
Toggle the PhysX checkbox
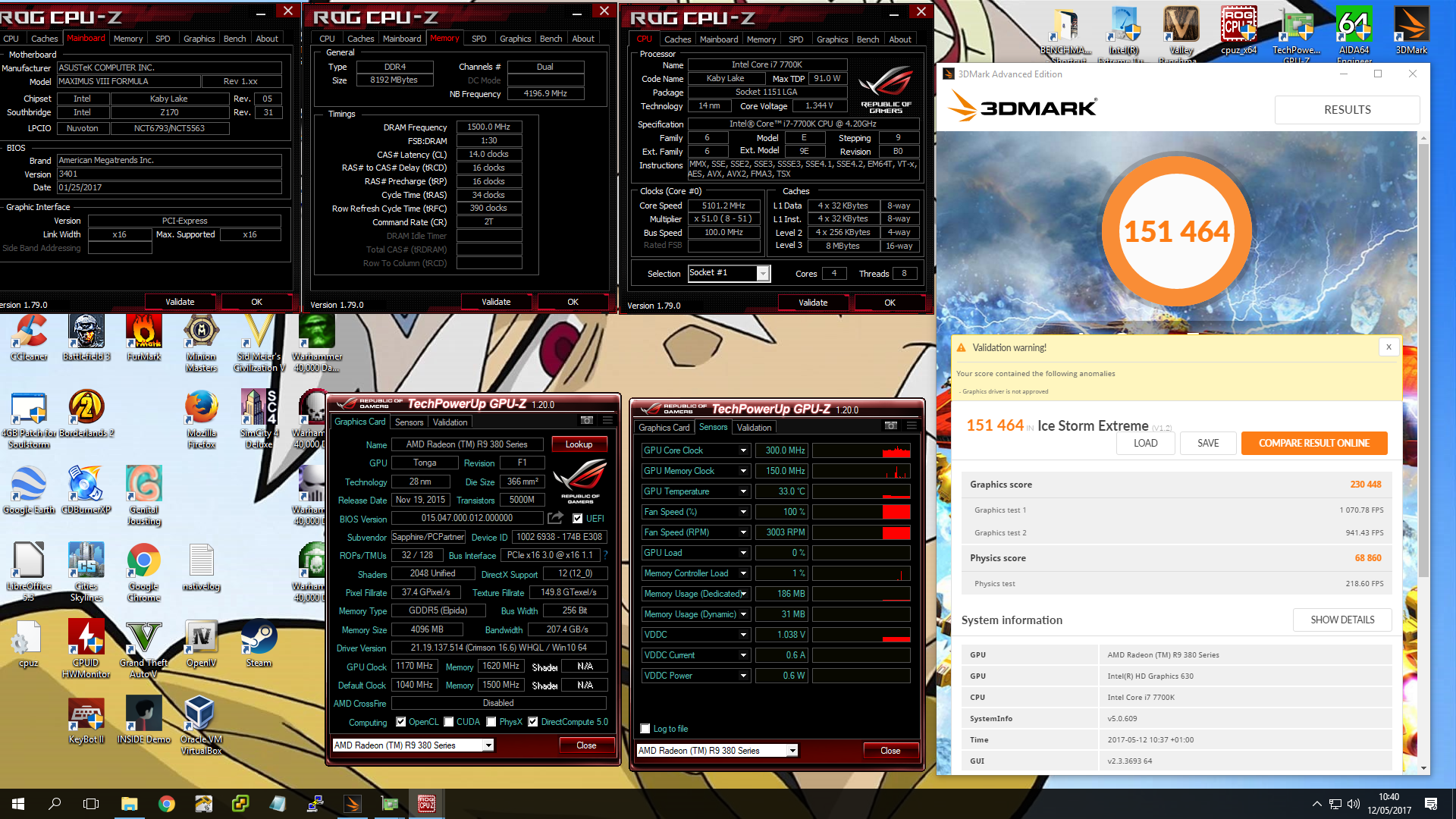(x=491, y=722)
